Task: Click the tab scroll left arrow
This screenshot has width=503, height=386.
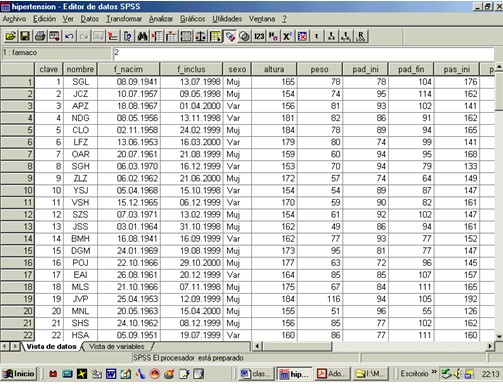Action: (5, 346)
